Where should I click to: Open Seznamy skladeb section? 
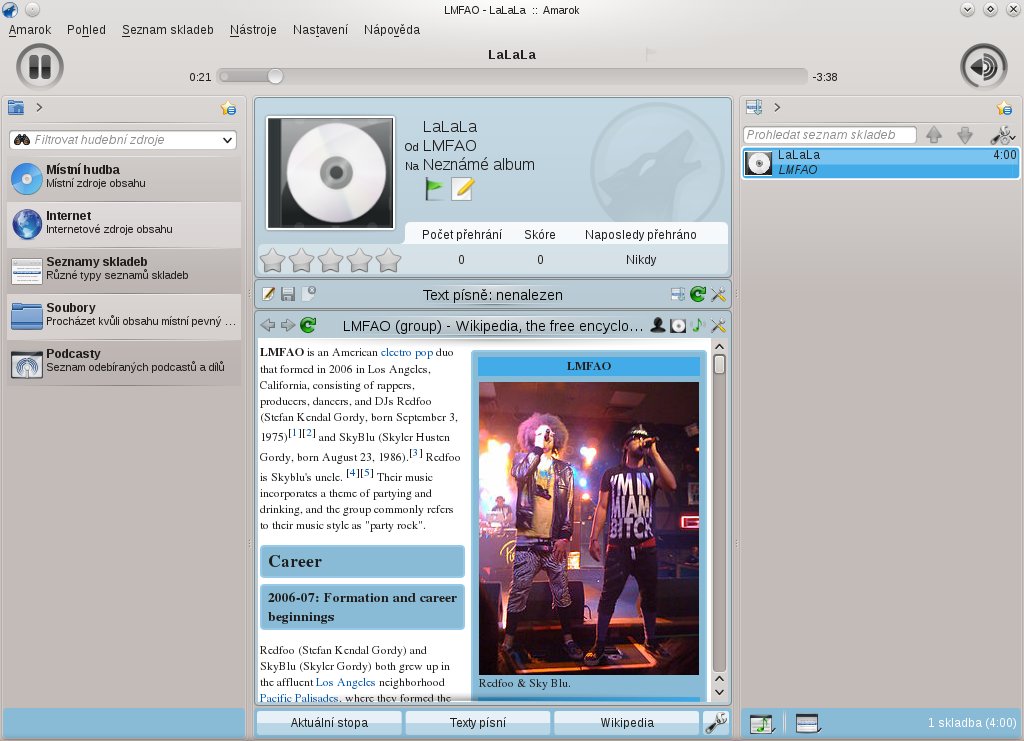[124, 269]
